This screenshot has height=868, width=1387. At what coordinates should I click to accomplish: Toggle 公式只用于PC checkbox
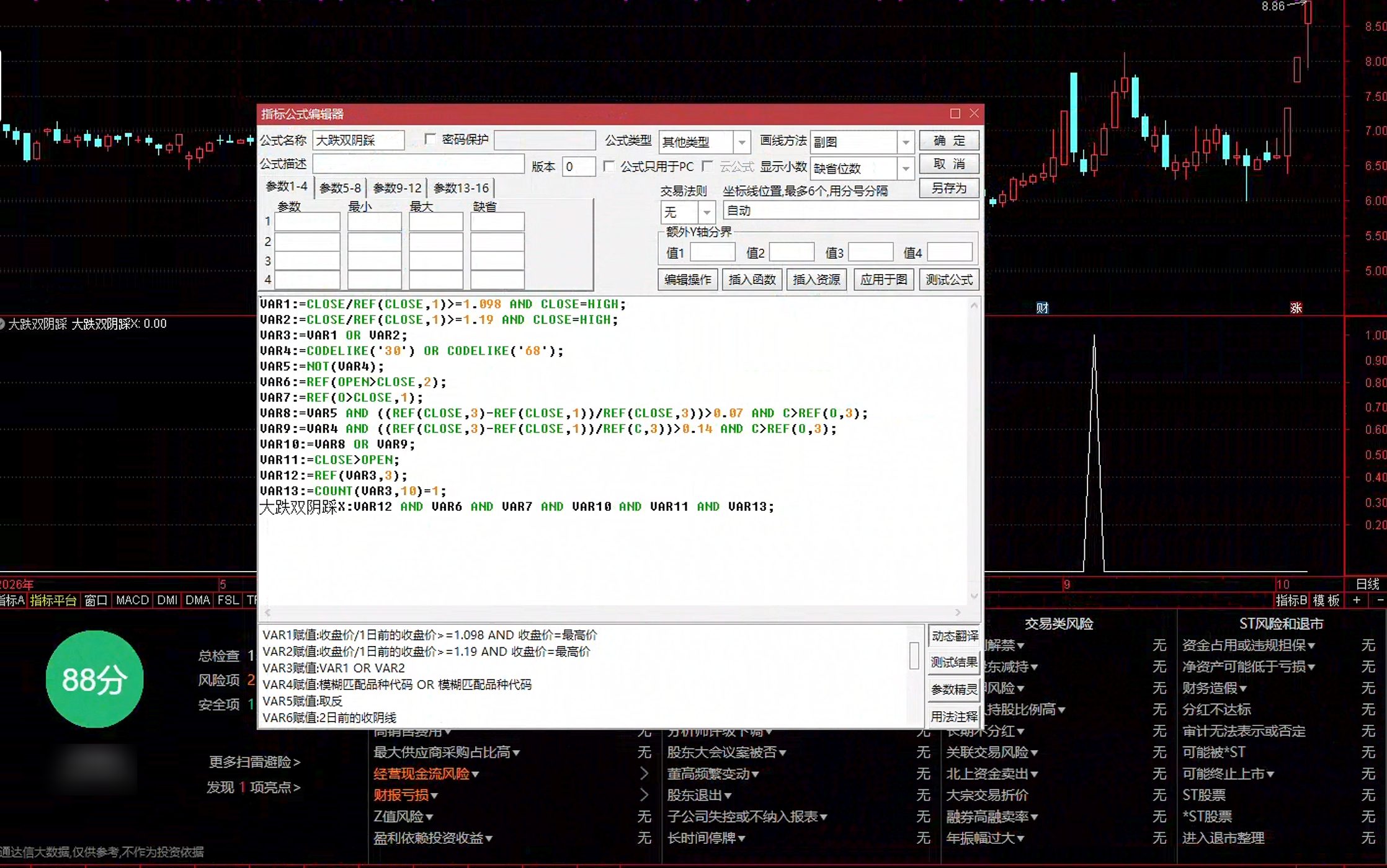tap(609, 166)
